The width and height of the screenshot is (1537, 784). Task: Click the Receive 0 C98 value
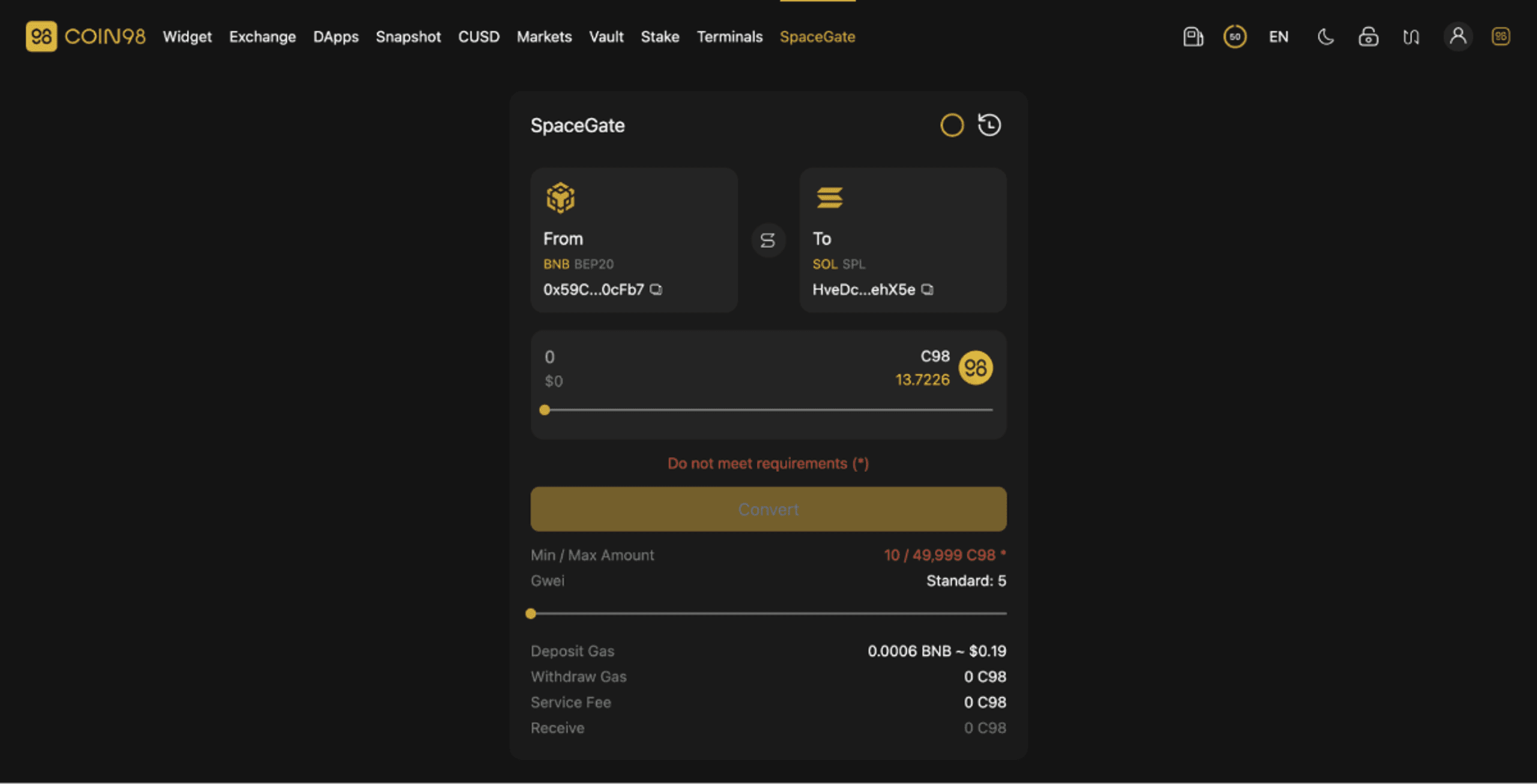pos(985,728)
